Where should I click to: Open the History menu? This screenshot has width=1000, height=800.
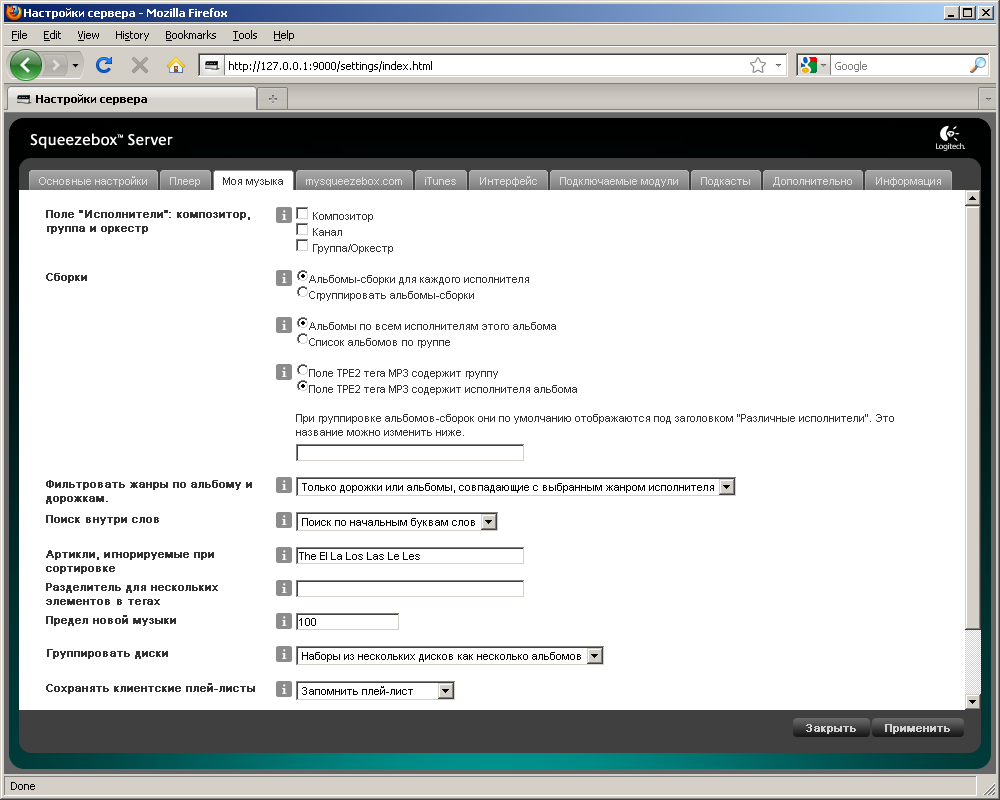[132, 35]
